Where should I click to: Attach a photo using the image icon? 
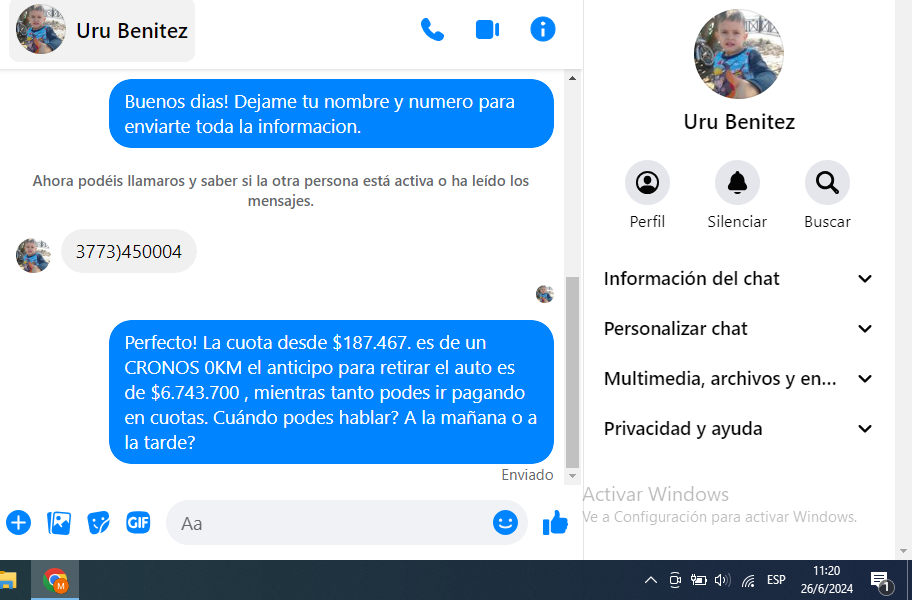coord(59,522)
